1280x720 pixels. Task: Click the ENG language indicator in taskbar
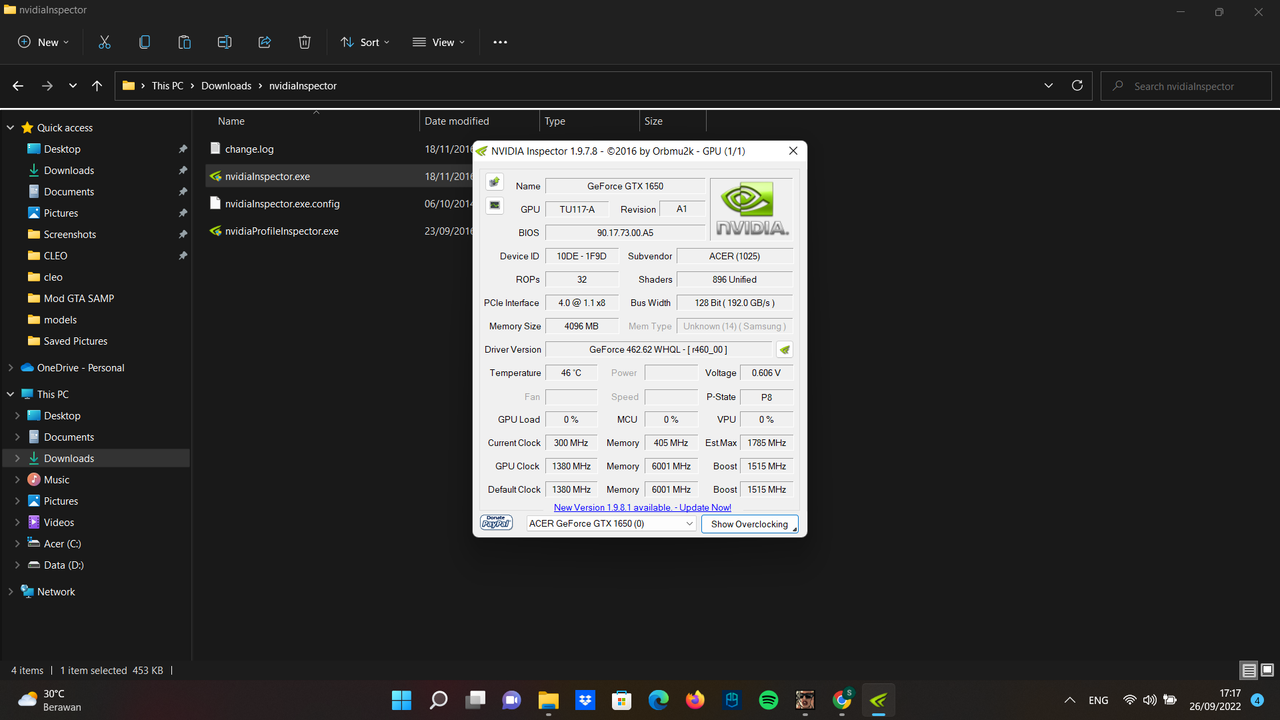1098,700
